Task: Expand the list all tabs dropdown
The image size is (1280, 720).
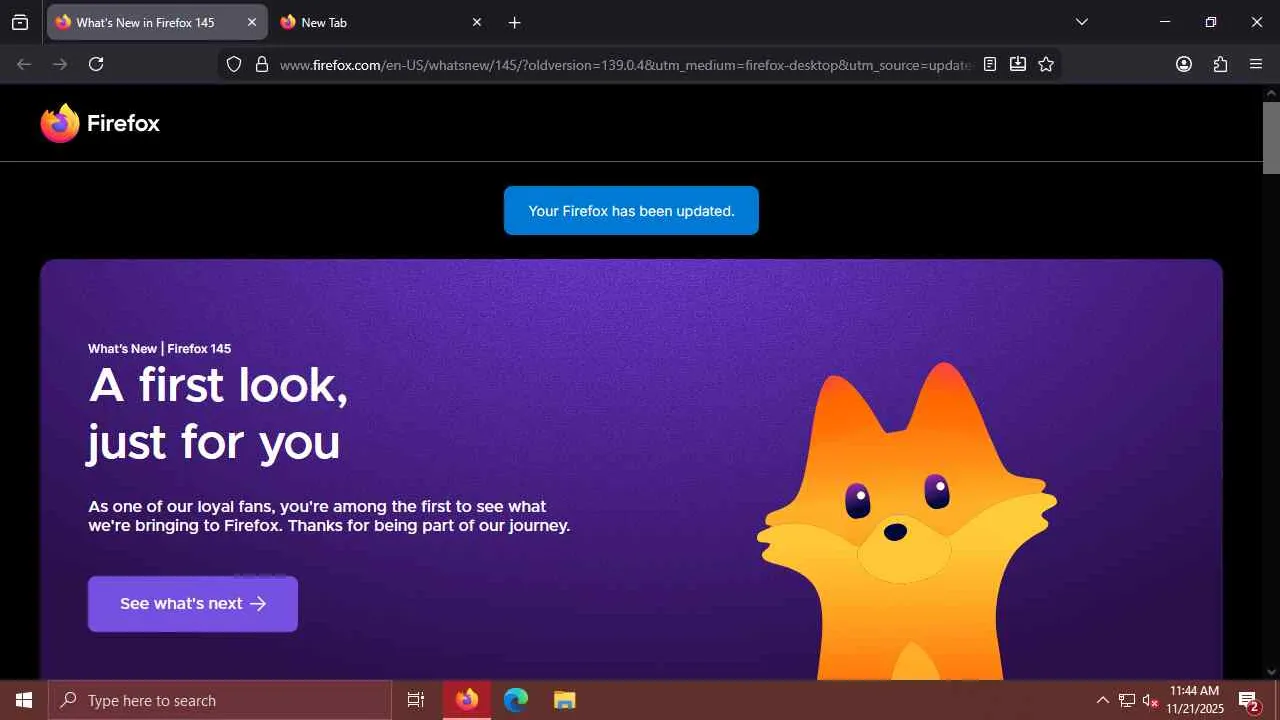Action: click(x=1082, y=22)
